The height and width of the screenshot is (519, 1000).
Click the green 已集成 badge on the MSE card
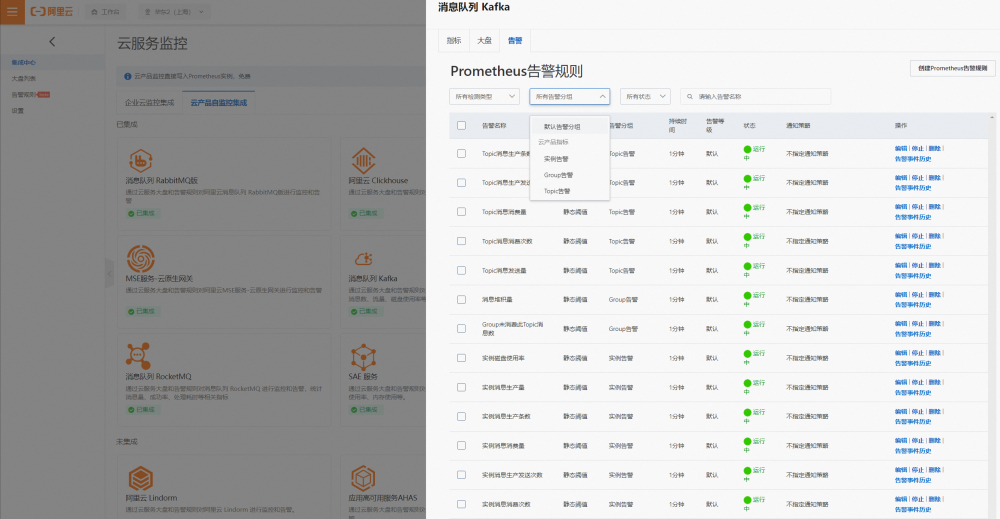142,311
